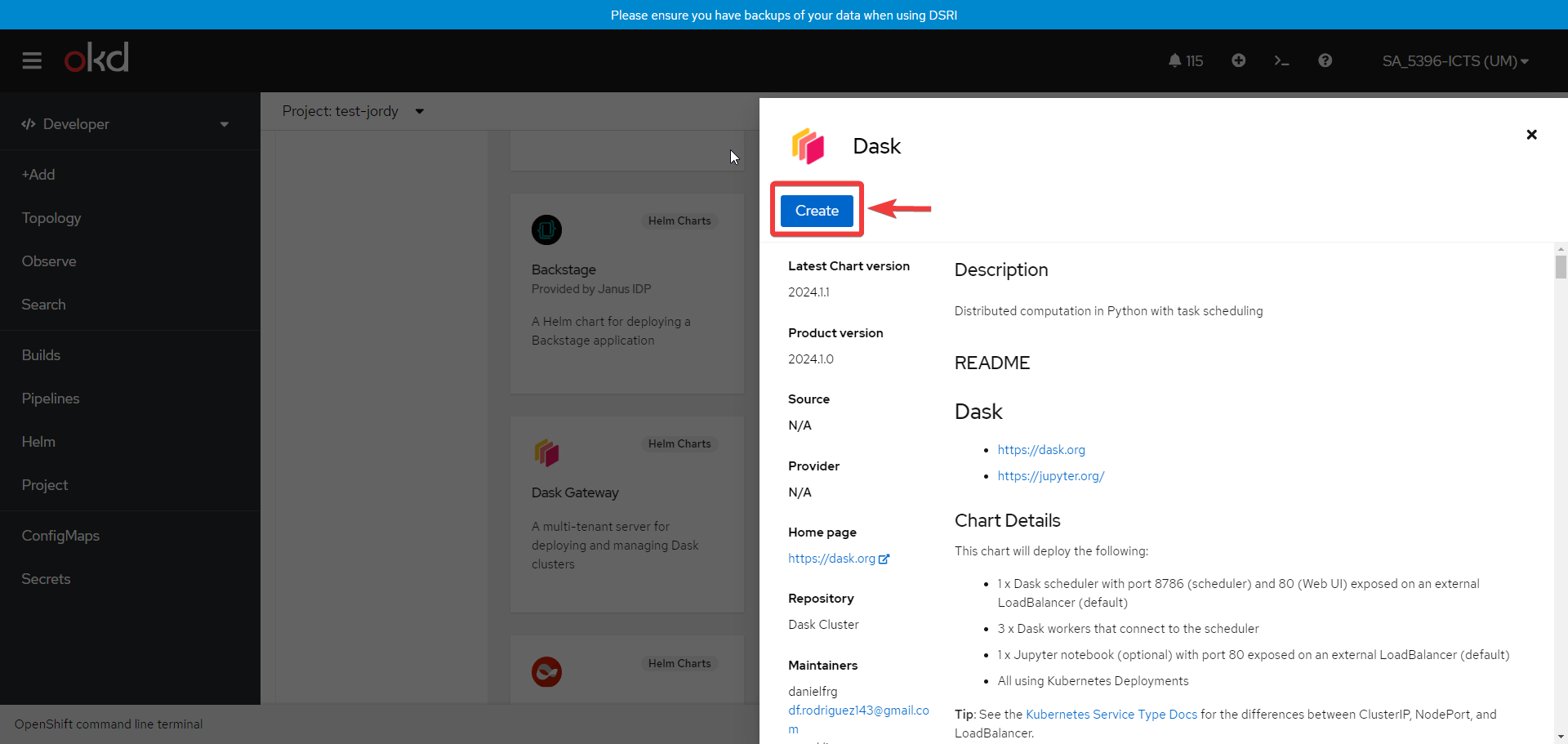This screenshot has width=1568, height=744.
Task: Click the Create button for Dask
Action: click(x=817, y=211)
